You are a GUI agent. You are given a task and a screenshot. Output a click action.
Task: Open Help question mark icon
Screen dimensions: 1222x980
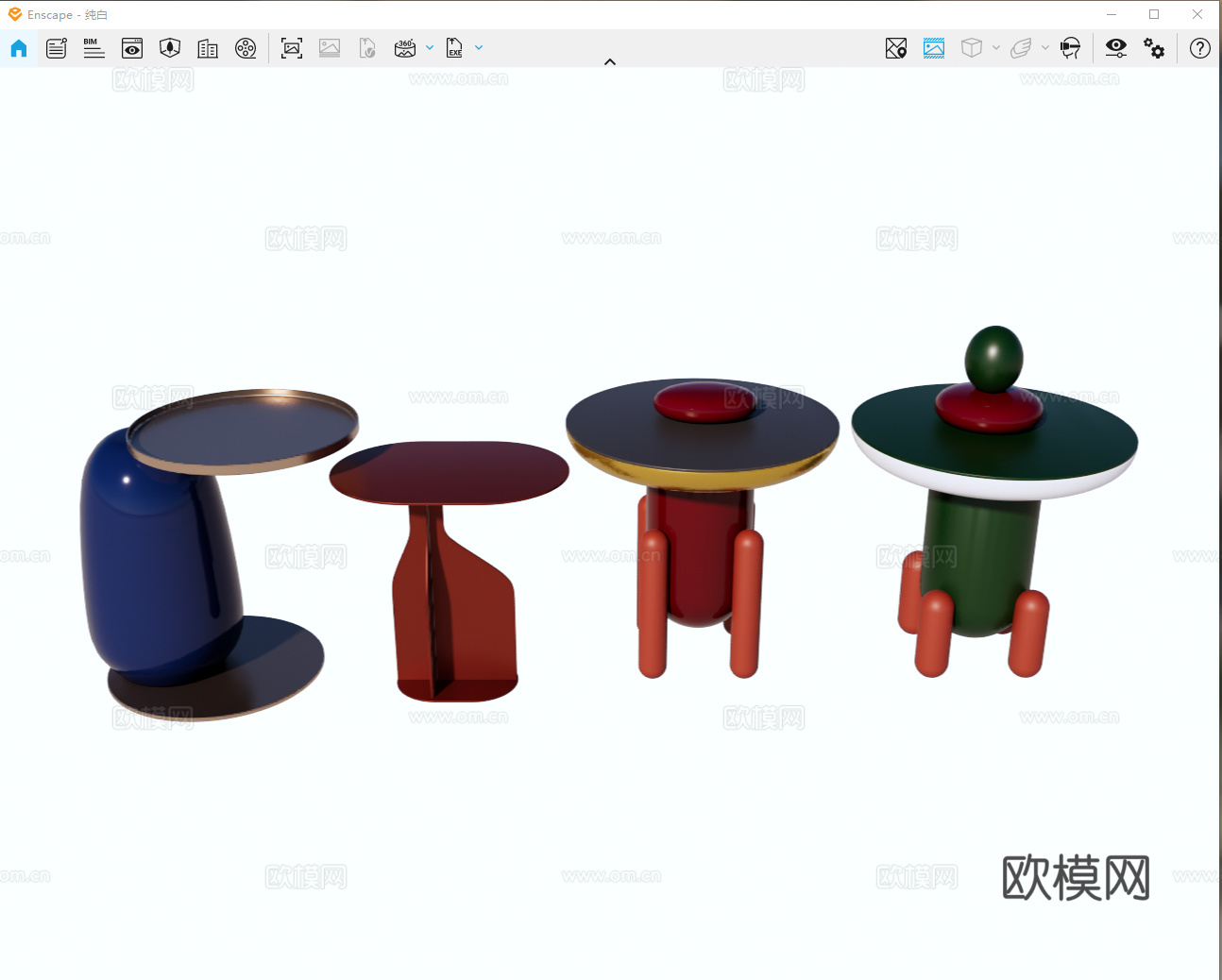[x=1200, y=48]
